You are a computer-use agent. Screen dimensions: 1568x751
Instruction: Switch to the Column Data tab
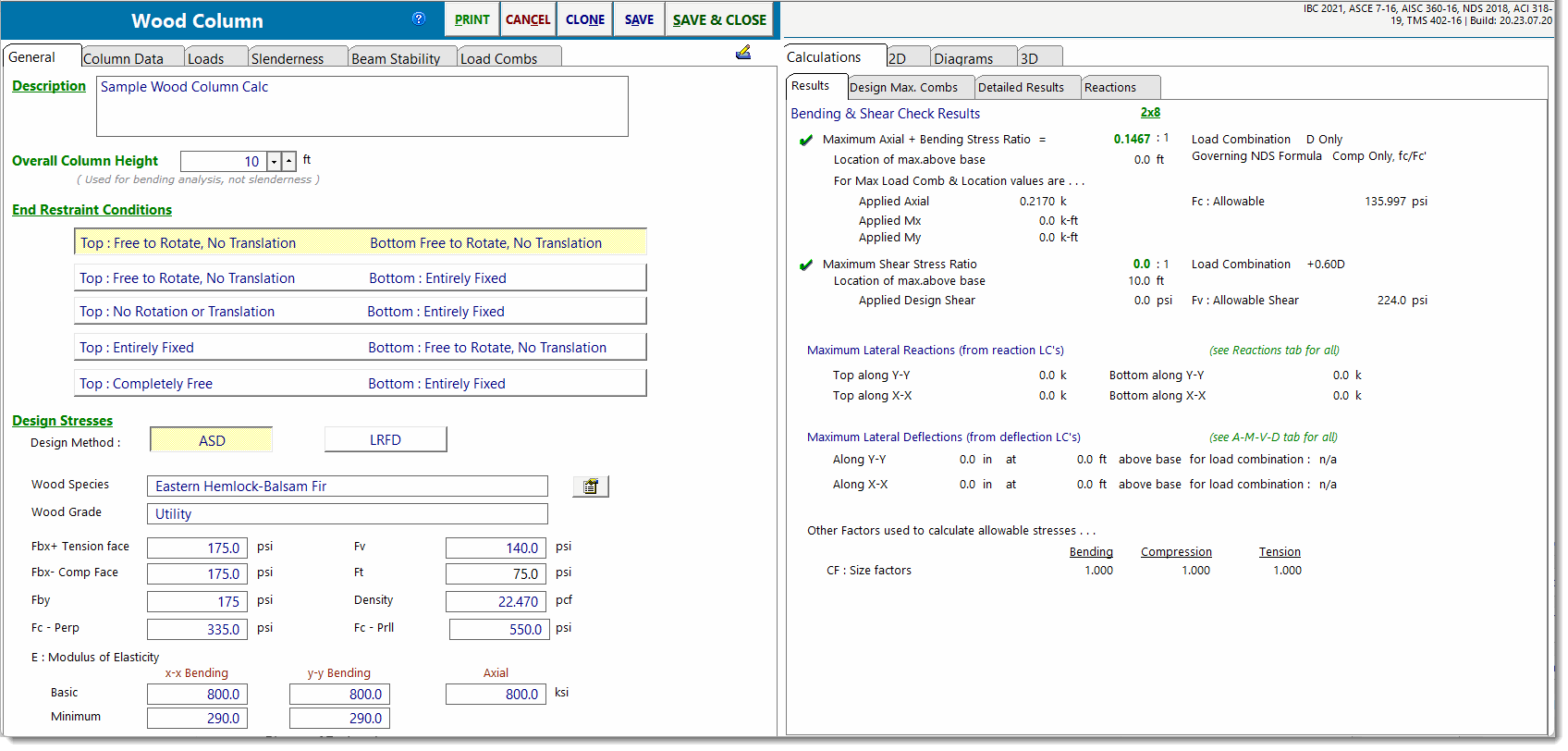point(123,58)
